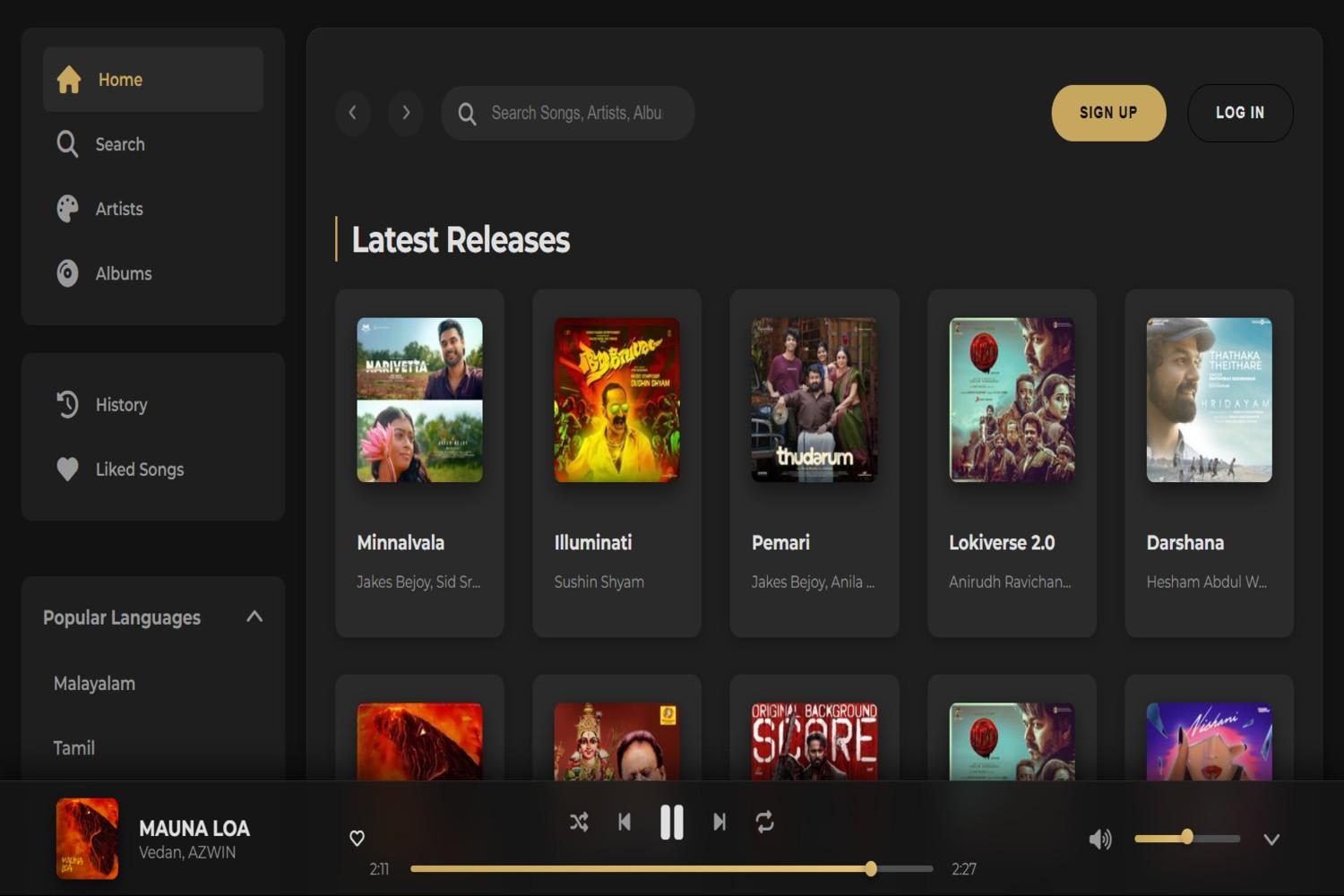This screenshot has width=1344, height=896.
Task: Go back with the left arrow button
Action: pyautogui.click(x=352, y=113)
